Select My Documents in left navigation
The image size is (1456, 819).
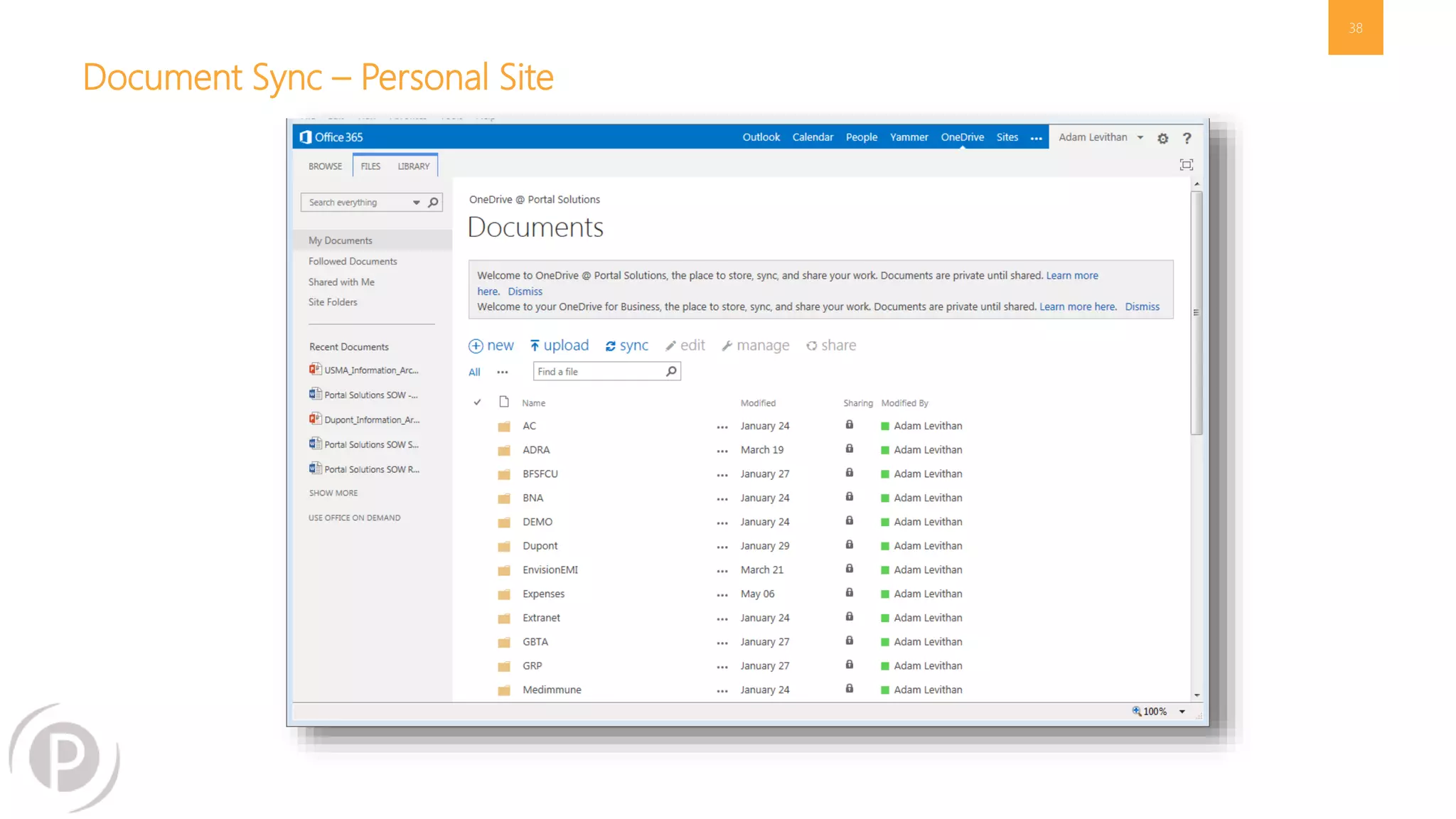coord(373,240)
